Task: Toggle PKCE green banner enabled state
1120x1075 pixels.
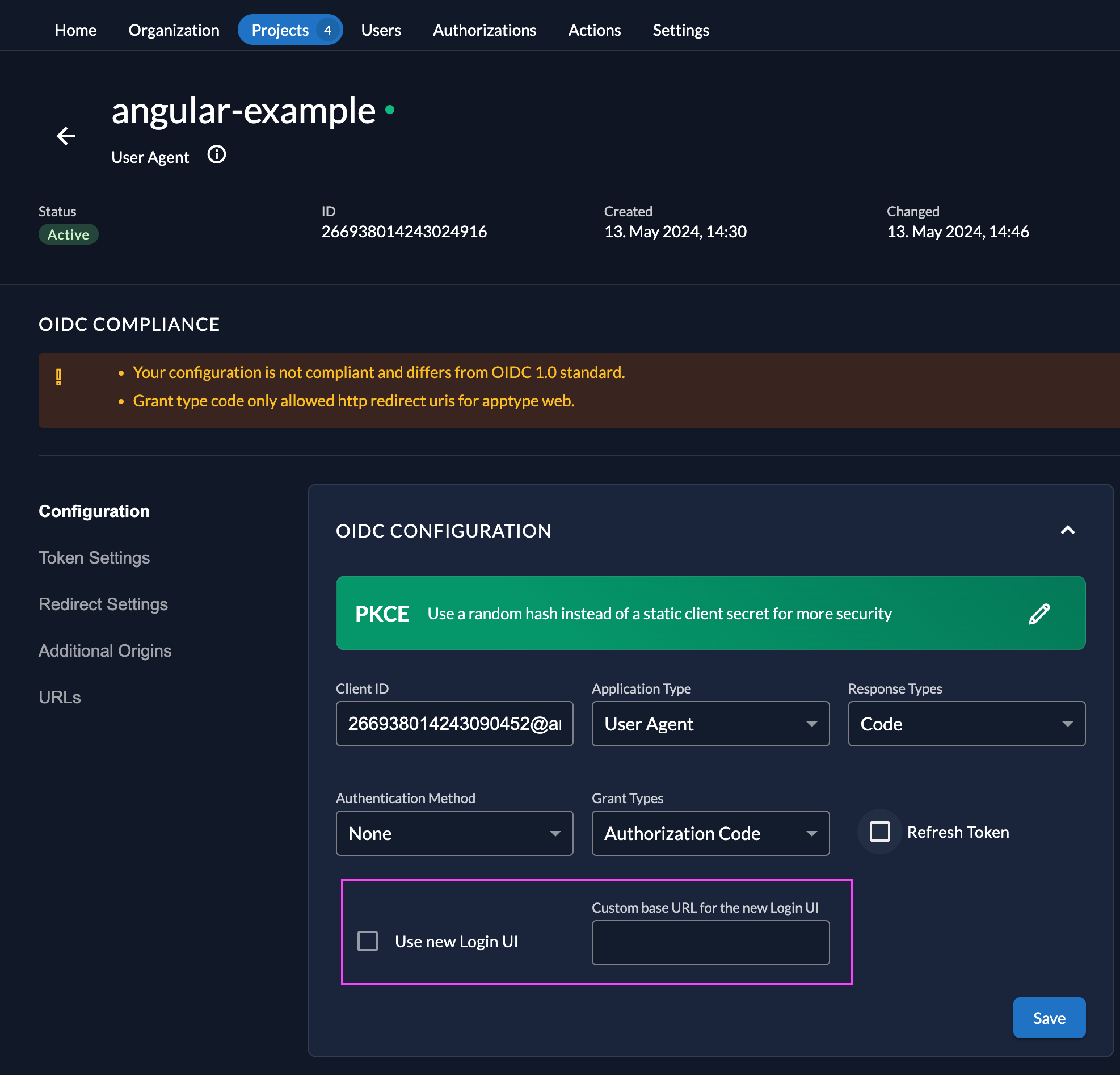Action: tap(1039, 612)
